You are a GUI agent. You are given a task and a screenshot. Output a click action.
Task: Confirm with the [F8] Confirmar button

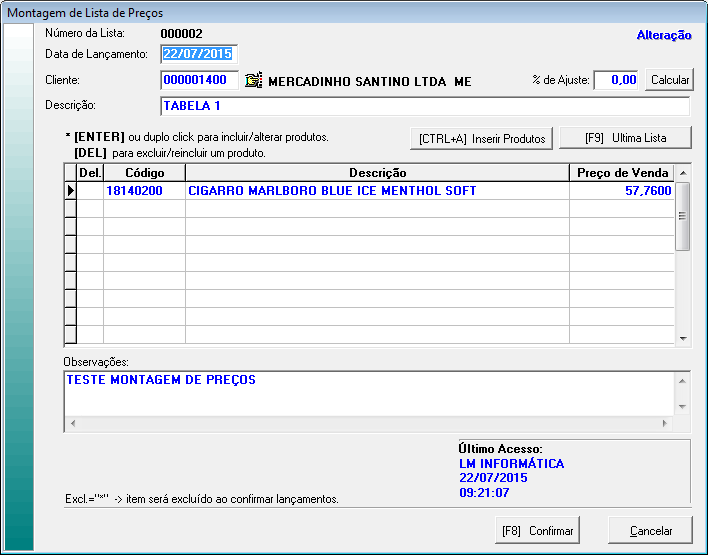tap(537, 530)
